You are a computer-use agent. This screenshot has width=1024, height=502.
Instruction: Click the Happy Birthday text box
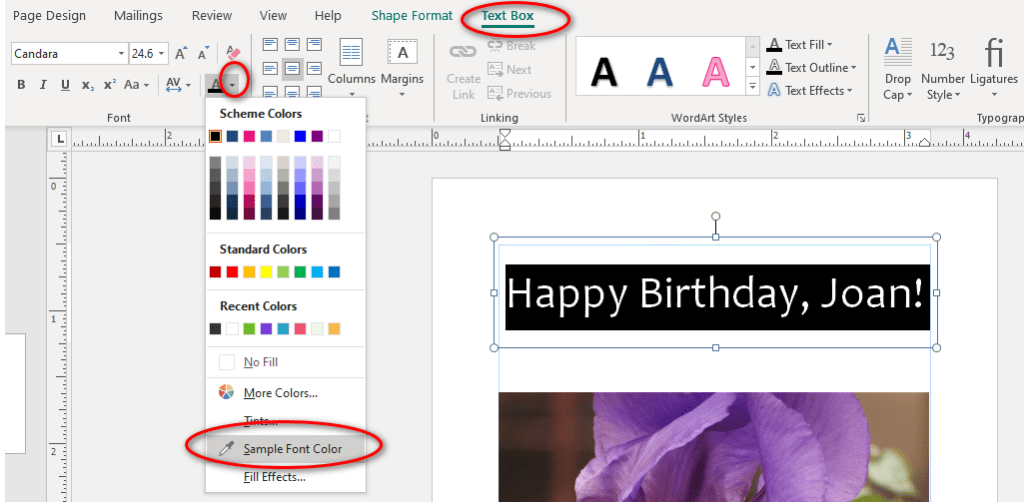pos(716,297)
